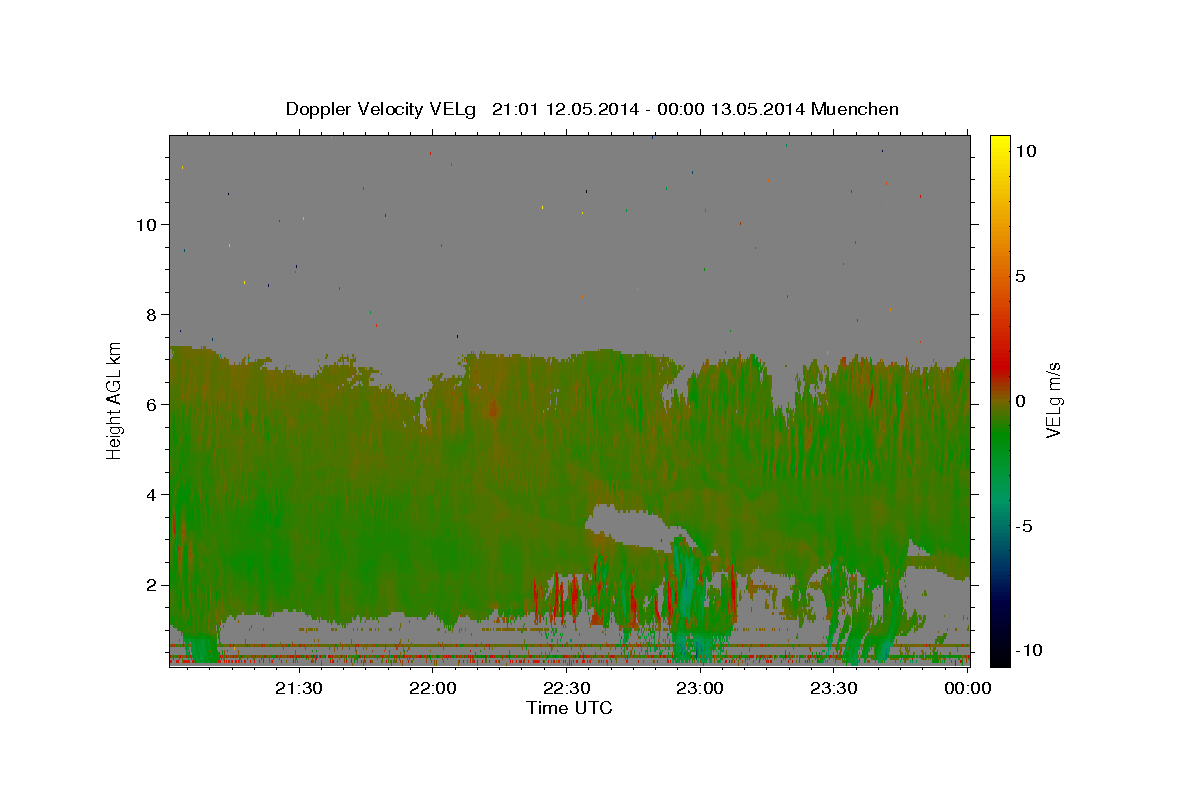This screenshot has width=1200, height=800.
Task: Click the colorbar label 10
Action: point(1025,151)
